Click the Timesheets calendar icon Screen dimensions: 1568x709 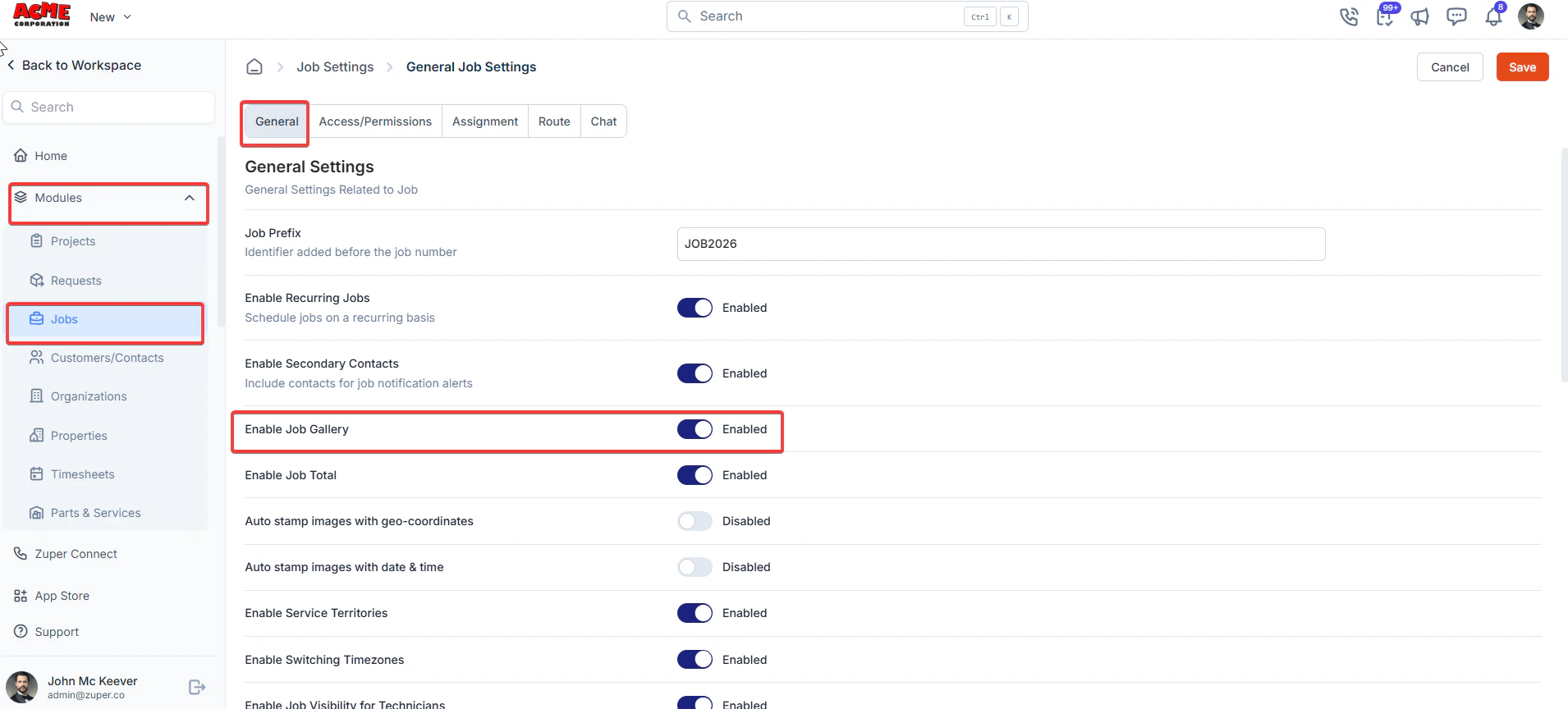(x=37, y=473)
